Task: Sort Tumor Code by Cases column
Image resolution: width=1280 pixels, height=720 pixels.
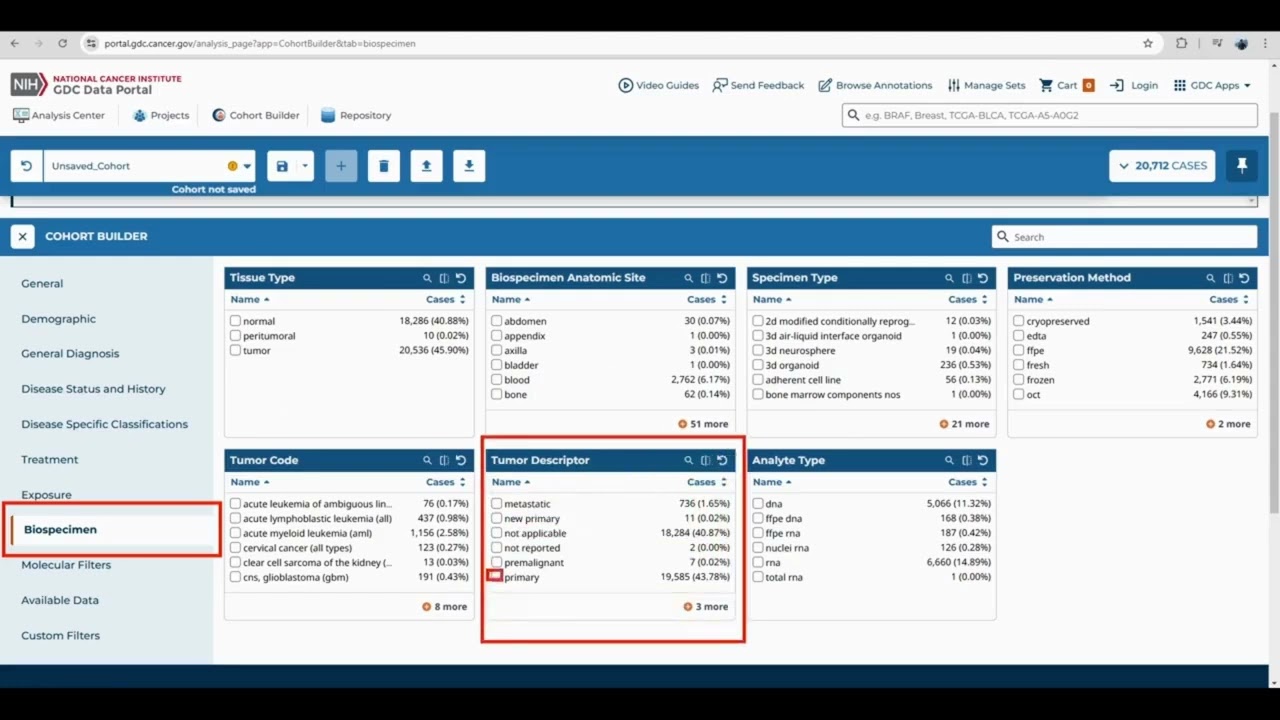Action: coord(446,482)
